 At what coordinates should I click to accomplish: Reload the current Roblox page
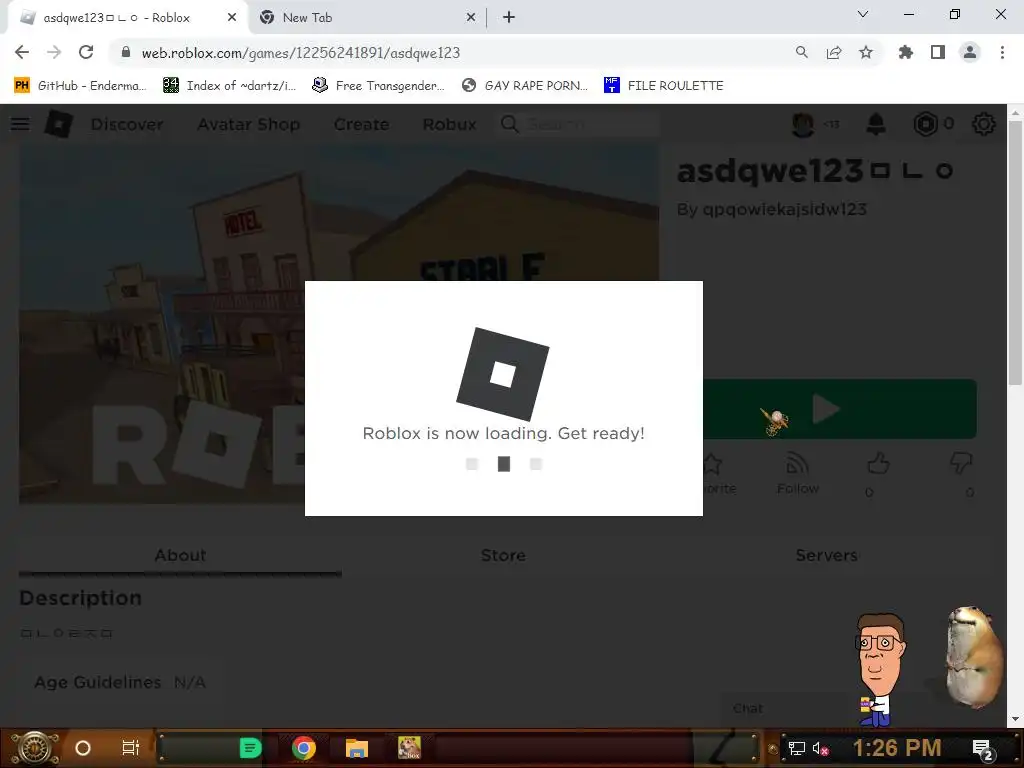[x=86, y=52]
